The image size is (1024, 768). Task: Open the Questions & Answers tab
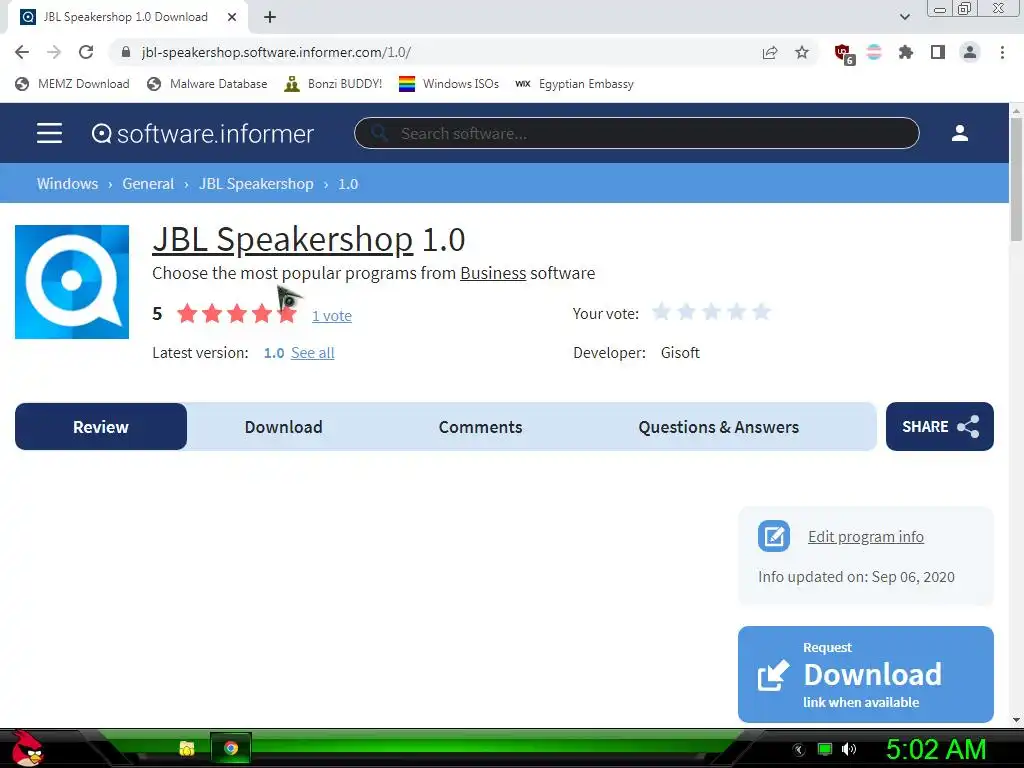click(x=718, y=426)
